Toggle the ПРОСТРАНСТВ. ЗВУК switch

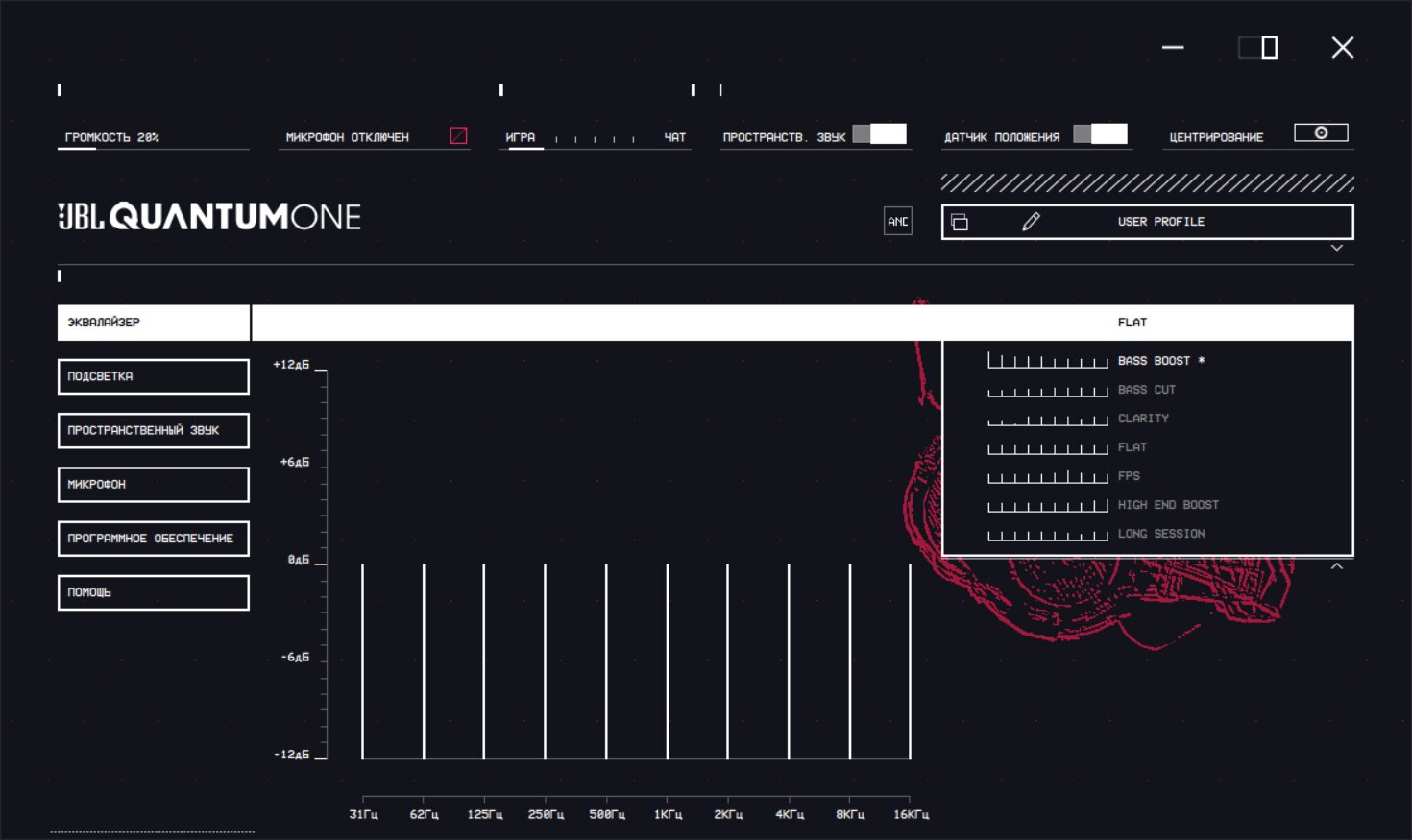pyautogui.click(x=880, y=134)
